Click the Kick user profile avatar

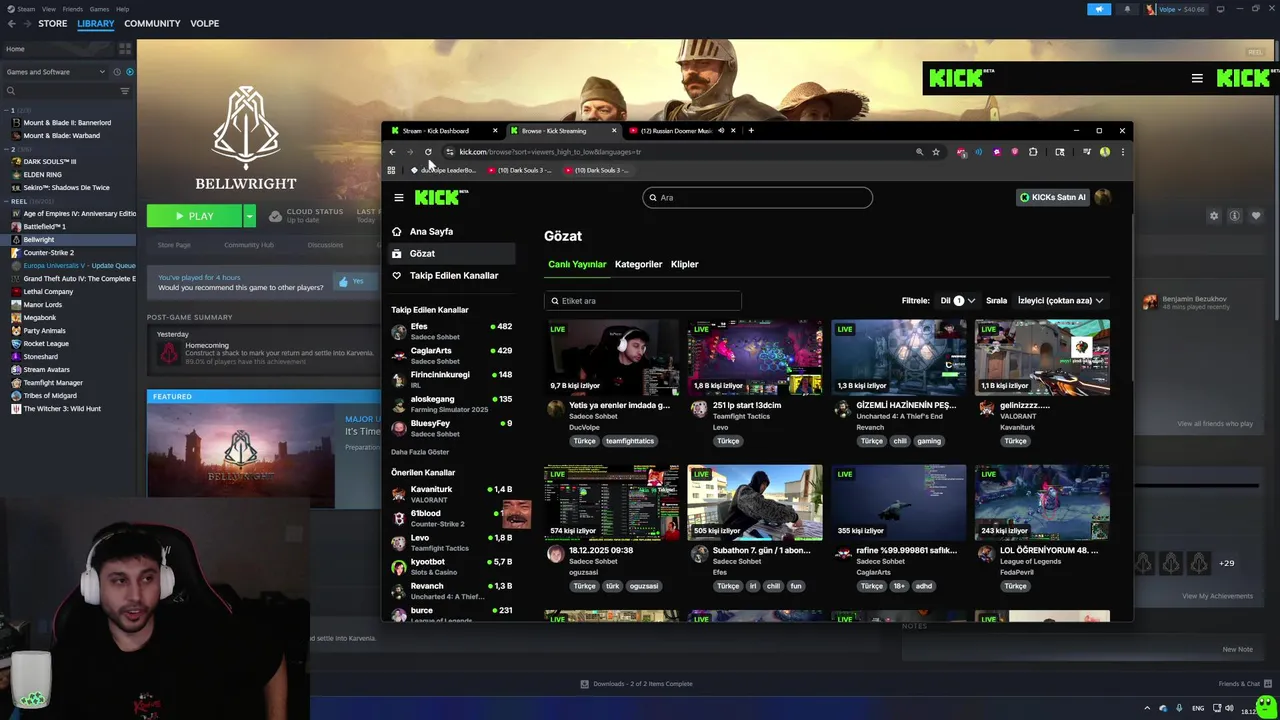click(1103, 197)
